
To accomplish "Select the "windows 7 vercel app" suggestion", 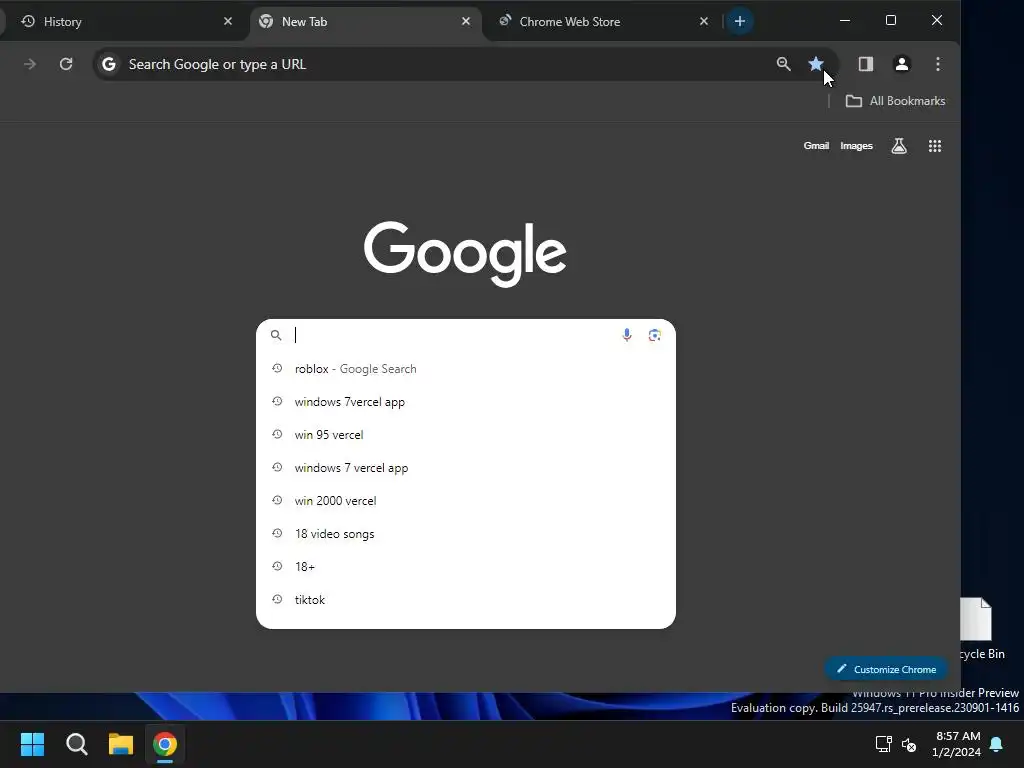I will (466, 468).
